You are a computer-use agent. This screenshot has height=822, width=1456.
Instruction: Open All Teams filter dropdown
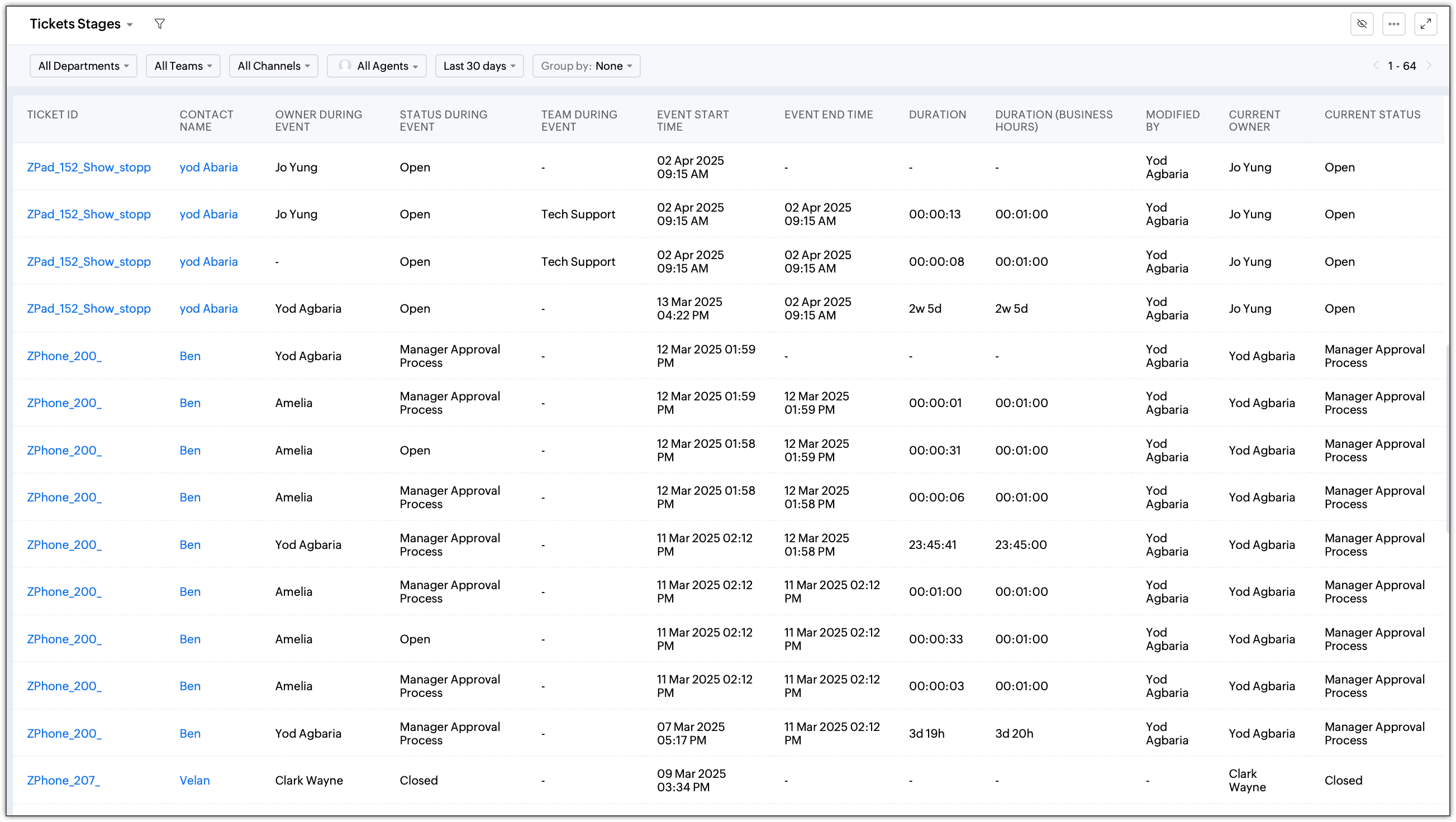pyautogui.click(x=183, y=66)
